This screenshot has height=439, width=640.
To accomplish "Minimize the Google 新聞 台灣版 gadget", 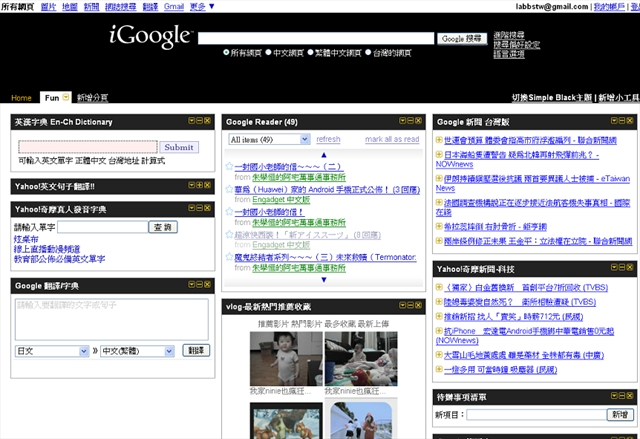I will 622,120.
